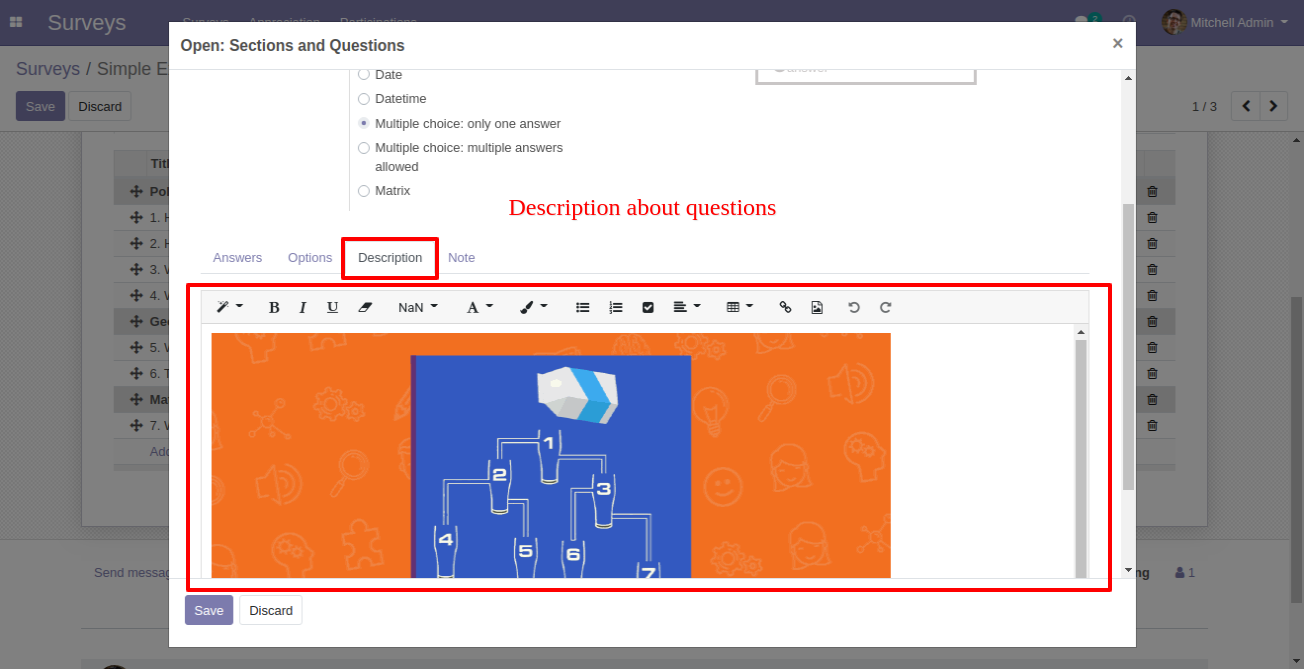Open the magic wand style dropdown
This screenshot has width=1304, height=669.
coord(230,307)
